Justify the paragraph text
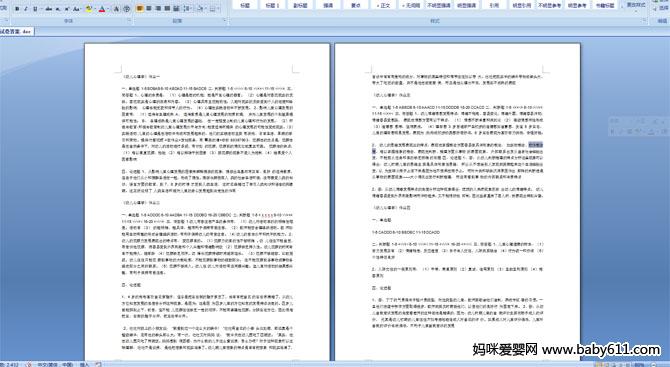This screenshot has width=670, height=367. [168, 9]
